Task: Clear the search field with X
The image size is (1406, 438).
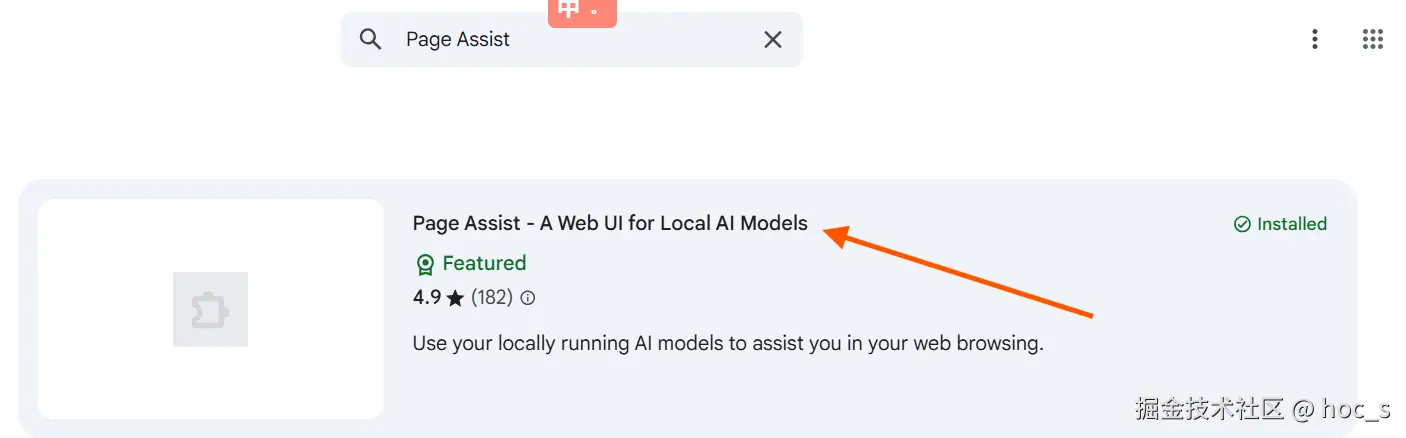Action: (773, 39)
